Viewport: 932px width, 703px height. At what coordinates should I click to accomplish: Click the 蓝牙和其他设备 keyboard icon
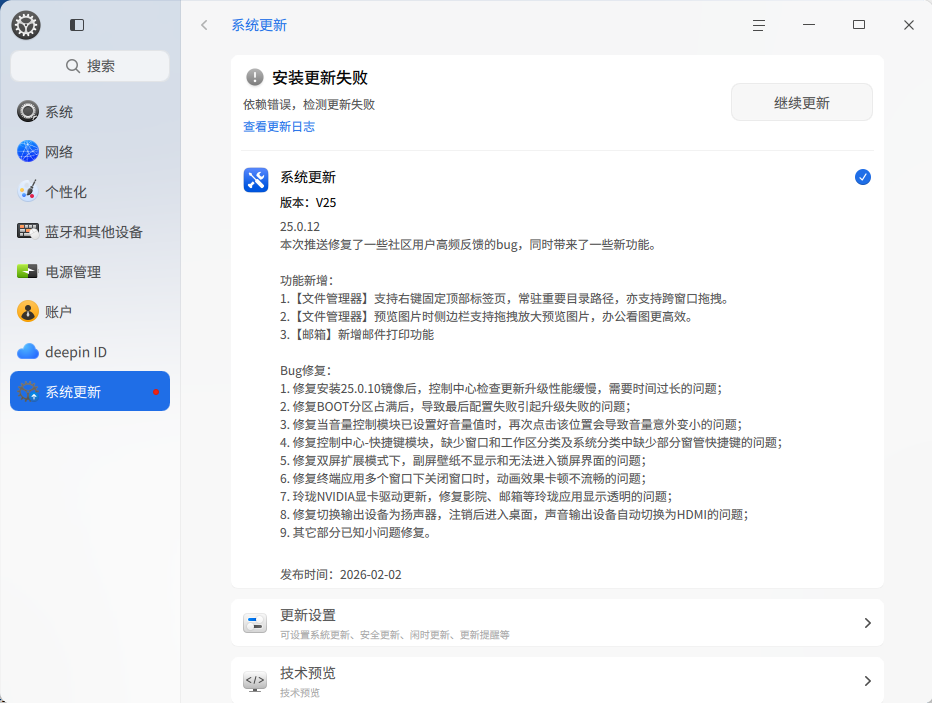click(x=28, y=232)
